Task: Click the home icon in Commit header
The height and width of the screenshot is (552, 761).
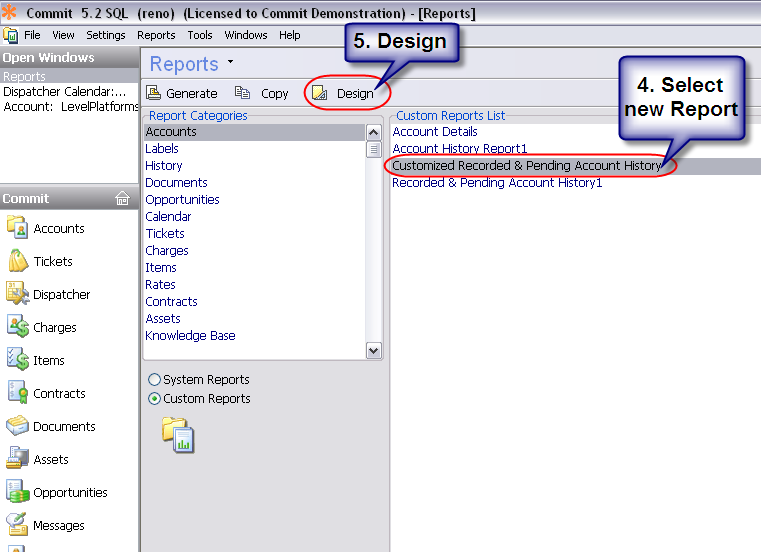Action: (x=123, y=198)
